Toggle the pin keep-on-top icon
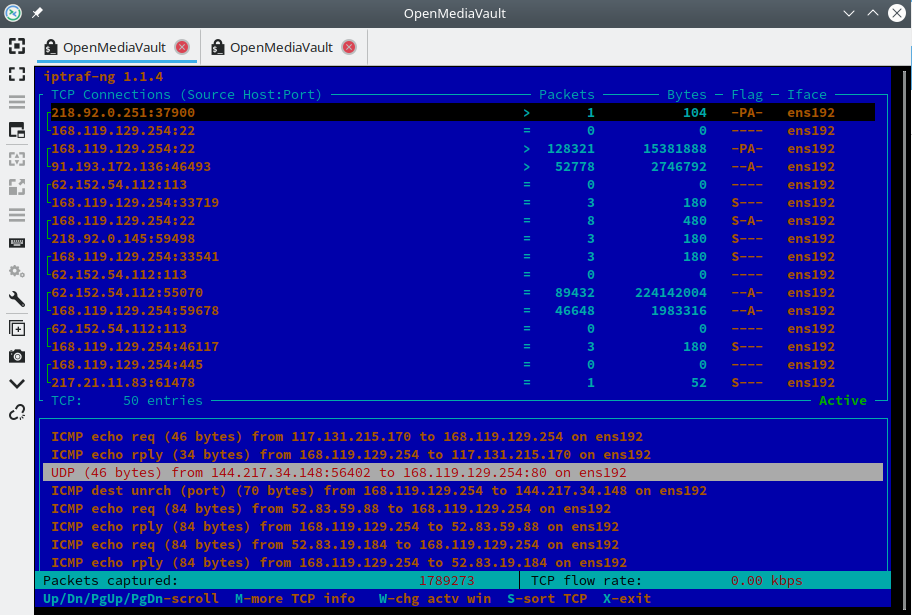 (37, 13)
